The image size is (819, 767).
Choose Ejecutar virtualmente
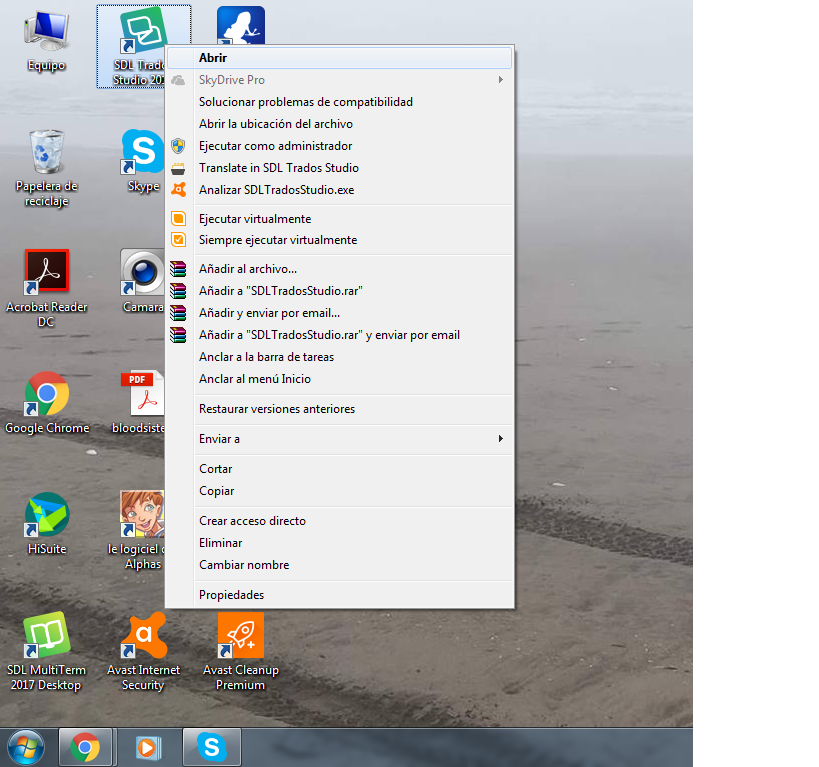(340, 218)
